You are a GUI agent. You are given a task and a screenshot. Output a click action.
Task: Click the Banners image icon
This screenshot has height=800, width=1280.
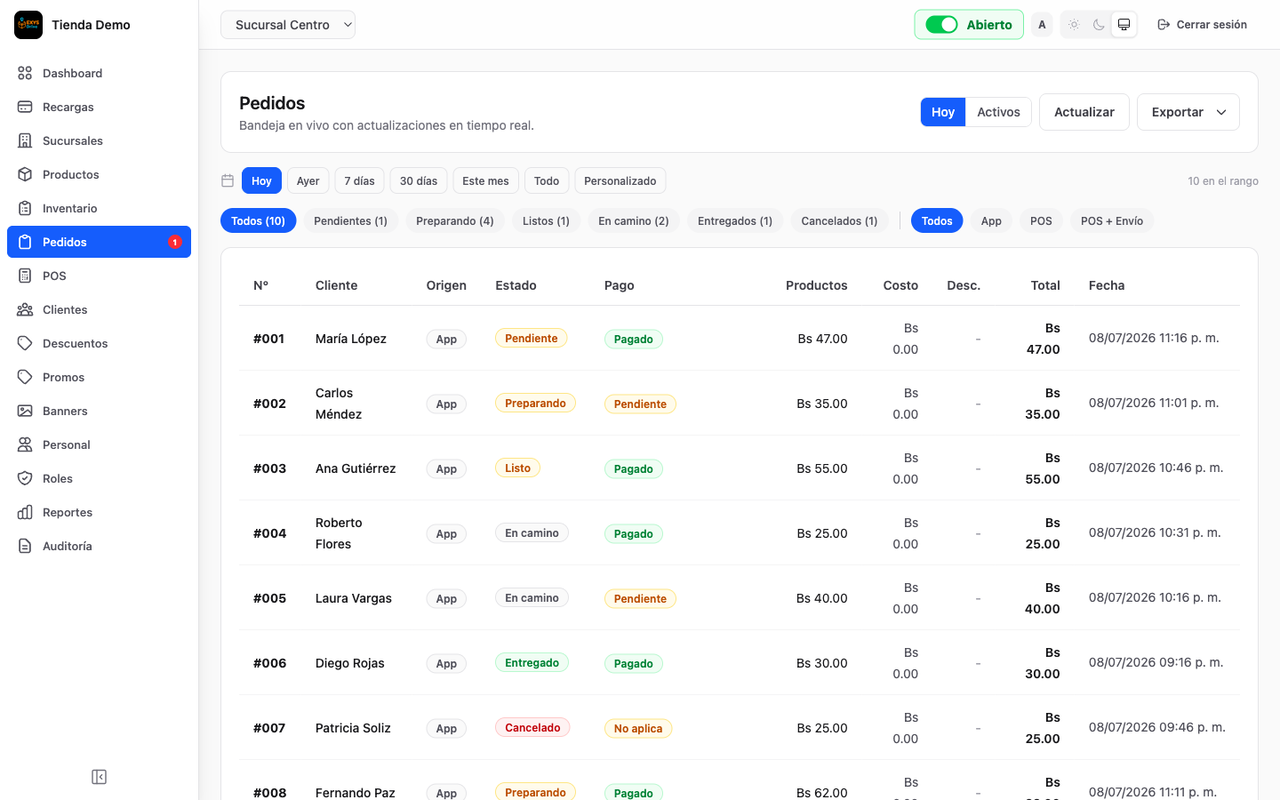(25, 411)
